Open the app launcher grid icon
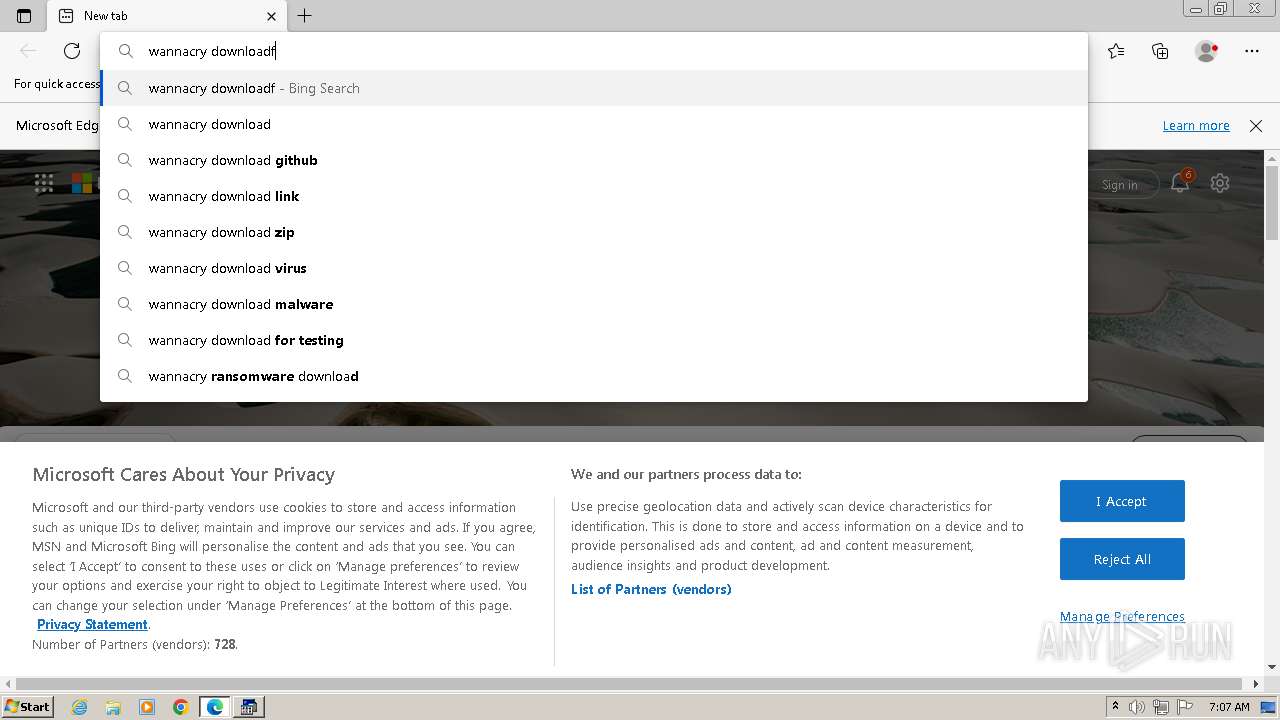Image resolution: width=1280 pixels, height=720 pixels. point(44,183)
